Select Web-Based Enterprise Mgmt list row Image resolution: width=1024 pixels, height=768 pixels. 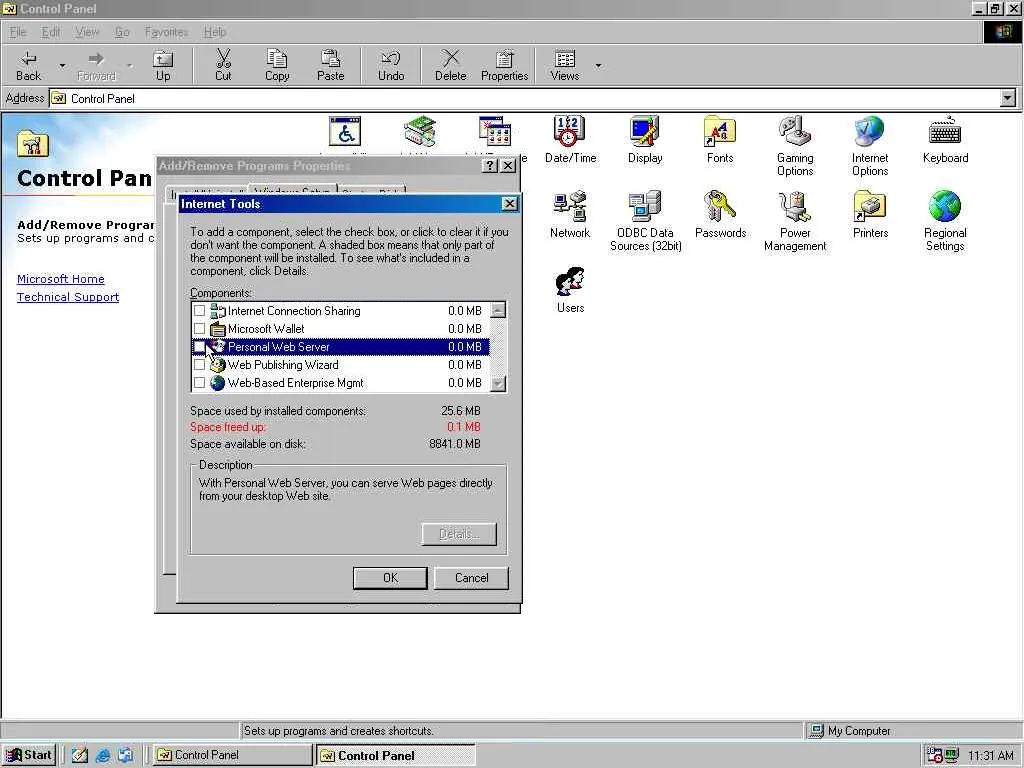tap(340, 383)
